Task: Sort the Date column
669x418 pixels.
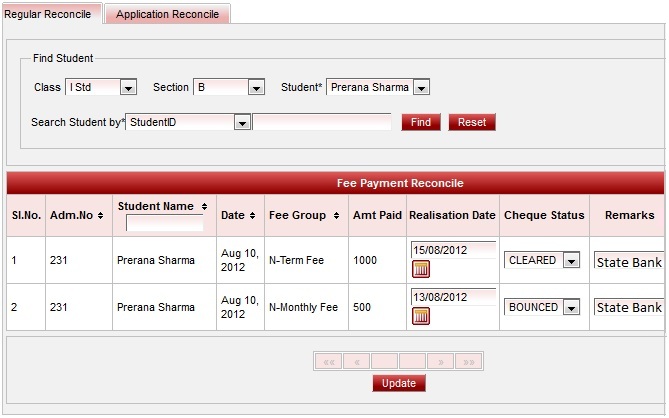Action: 254,216
